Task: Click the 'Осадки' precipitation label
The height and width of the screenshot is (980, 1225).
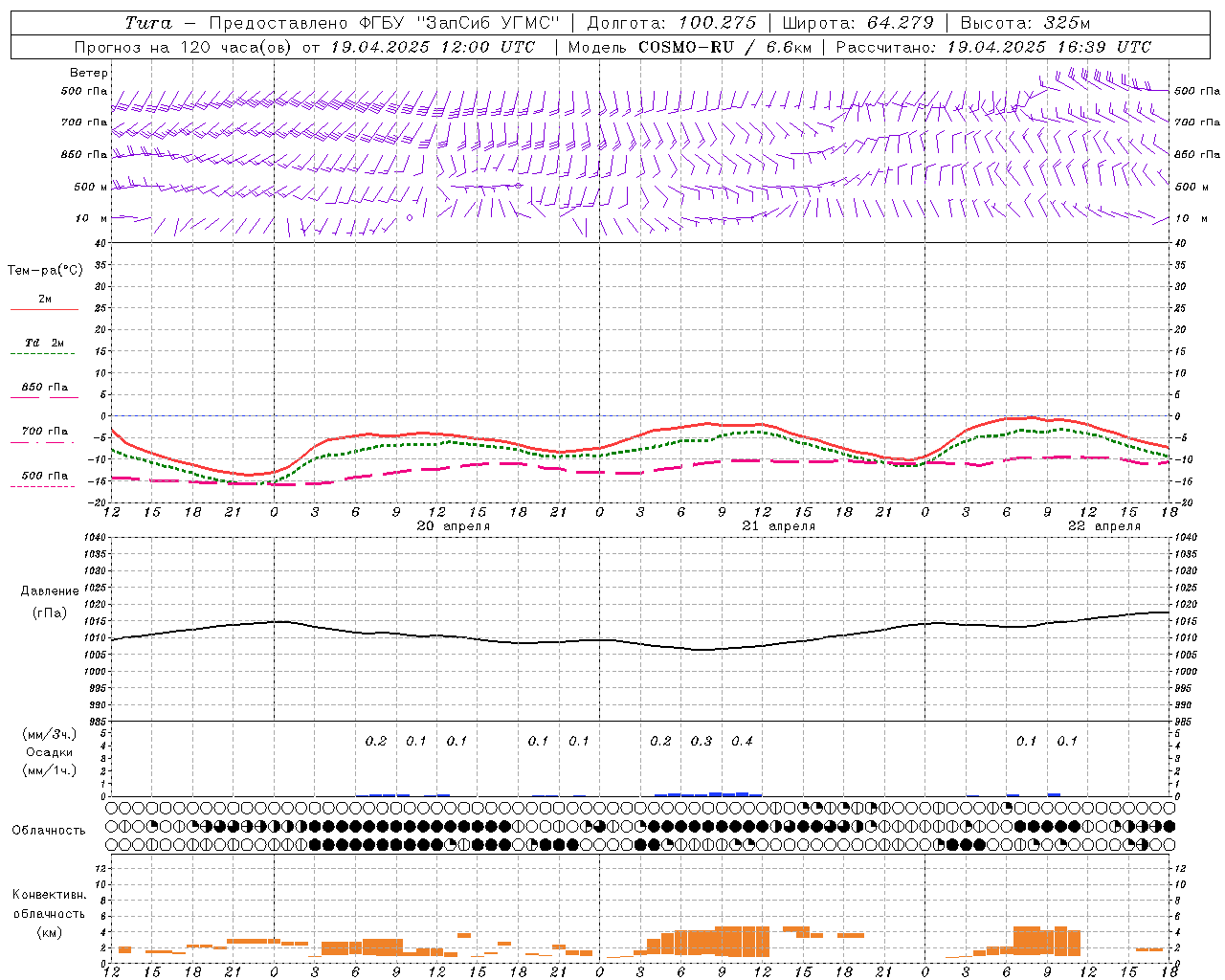Action: [x=50, y=752]
